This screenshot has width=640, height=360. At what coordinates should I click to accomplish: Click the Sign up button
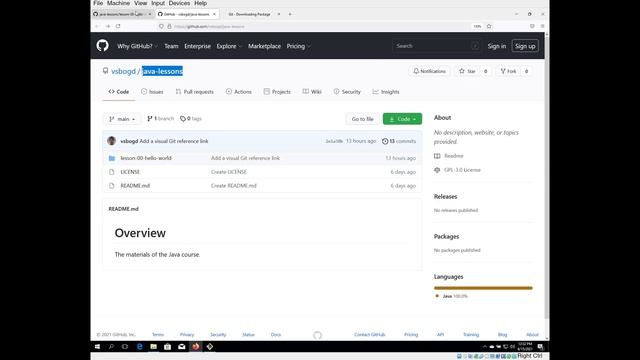pos(525,46)
